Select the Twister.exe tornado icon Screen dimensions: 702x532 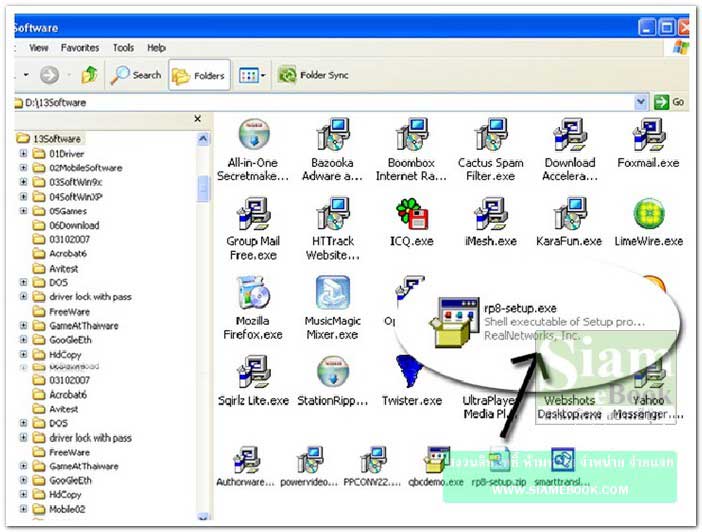[408, 372]
